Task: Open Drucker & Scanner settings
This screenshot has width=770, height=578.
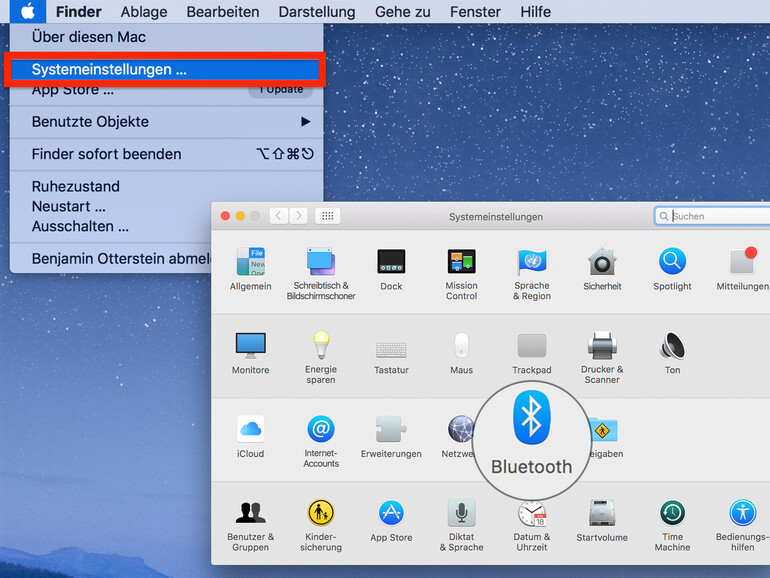Action: pyautogui.click(x=602, y=358)
